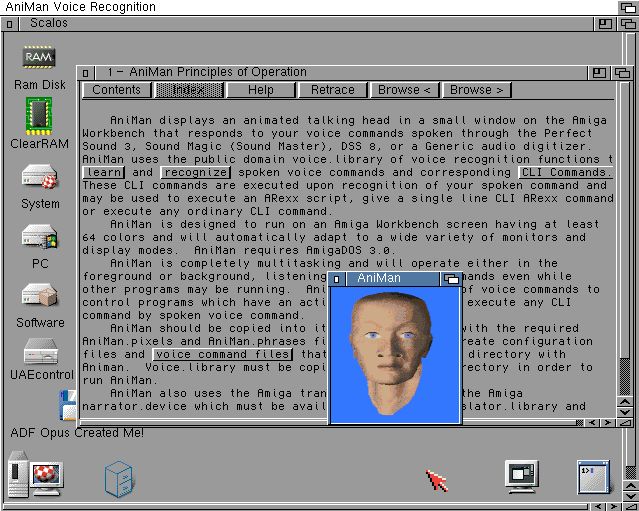Click the guide window scroll right arrow
The image size is (639, 511).
pyautogui.click(x=608, y=423)
